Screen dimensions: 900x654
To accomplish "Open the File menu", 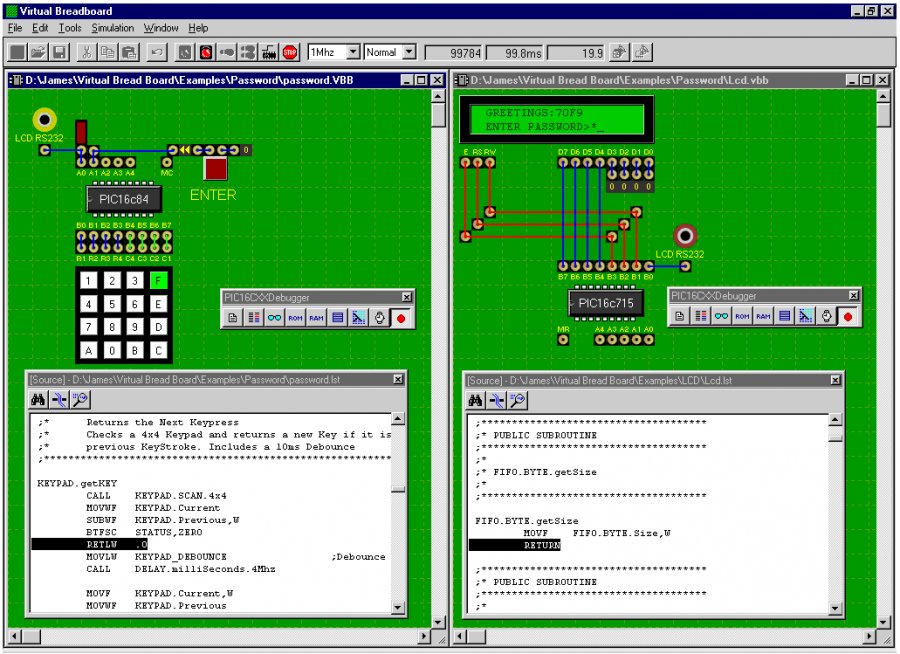I will [x=15, y=28].
